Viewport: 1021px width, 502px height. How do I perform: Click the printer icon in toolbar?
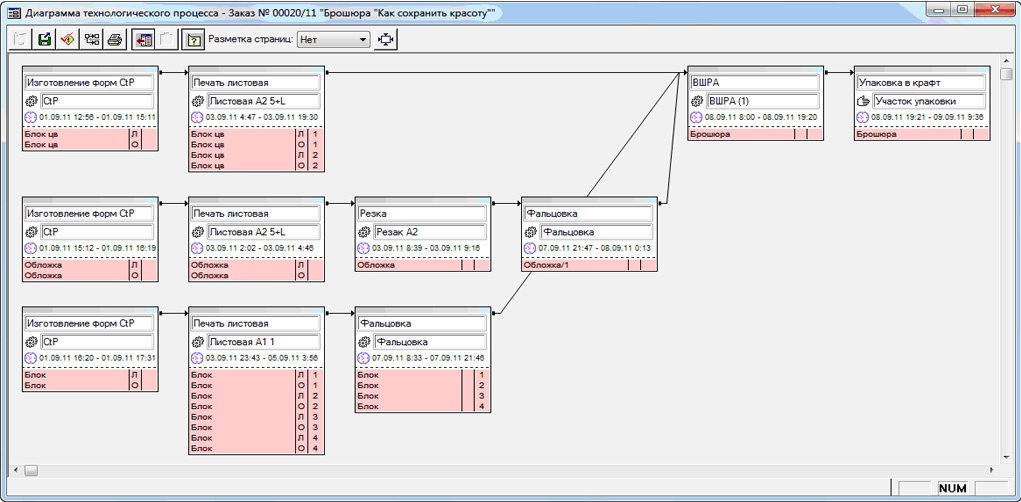(115, 40)
